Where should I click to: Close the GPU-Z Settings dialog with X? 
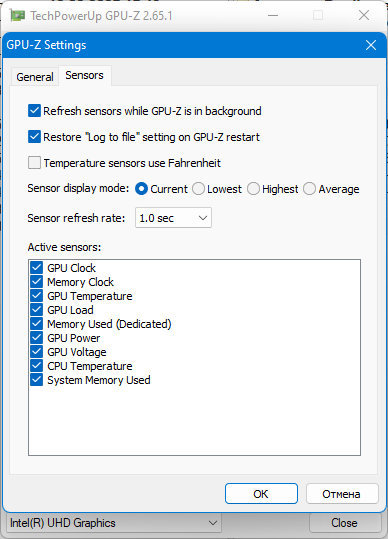click(x=371, y=45)
